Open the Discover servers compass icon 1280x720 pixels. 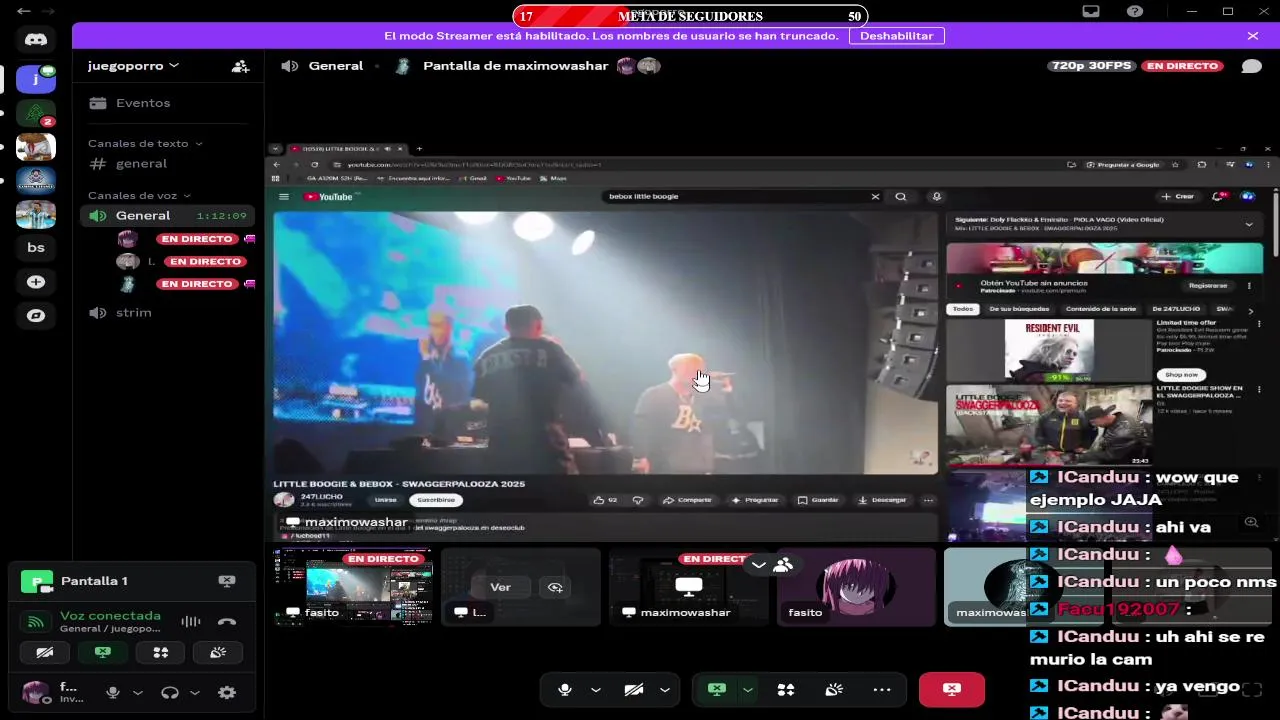(36, 315)
